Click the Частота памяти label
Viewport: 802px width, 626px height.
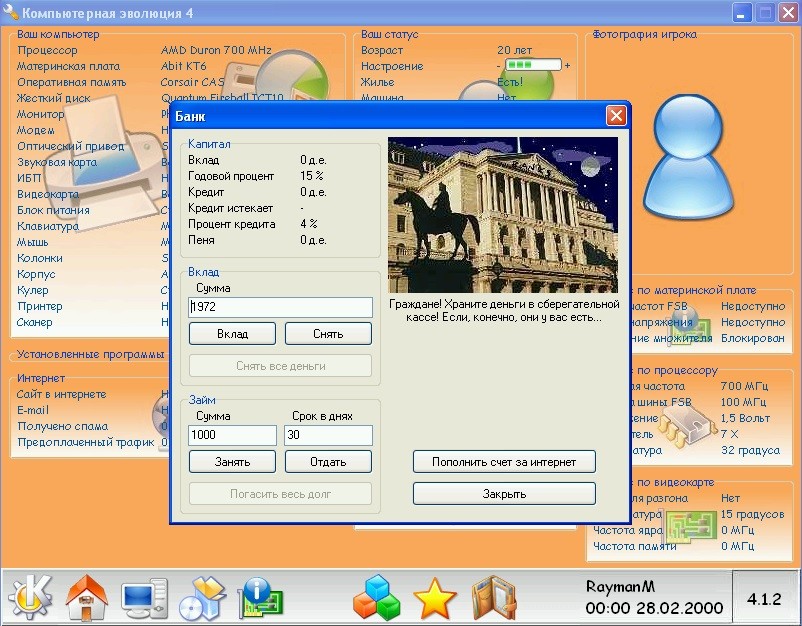635,546
